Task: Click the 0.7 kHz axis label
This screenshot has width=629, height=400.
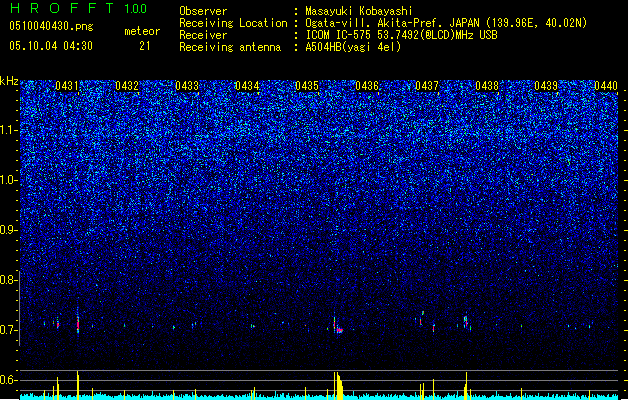Action: pyautogui.click(x=8, y=330)
